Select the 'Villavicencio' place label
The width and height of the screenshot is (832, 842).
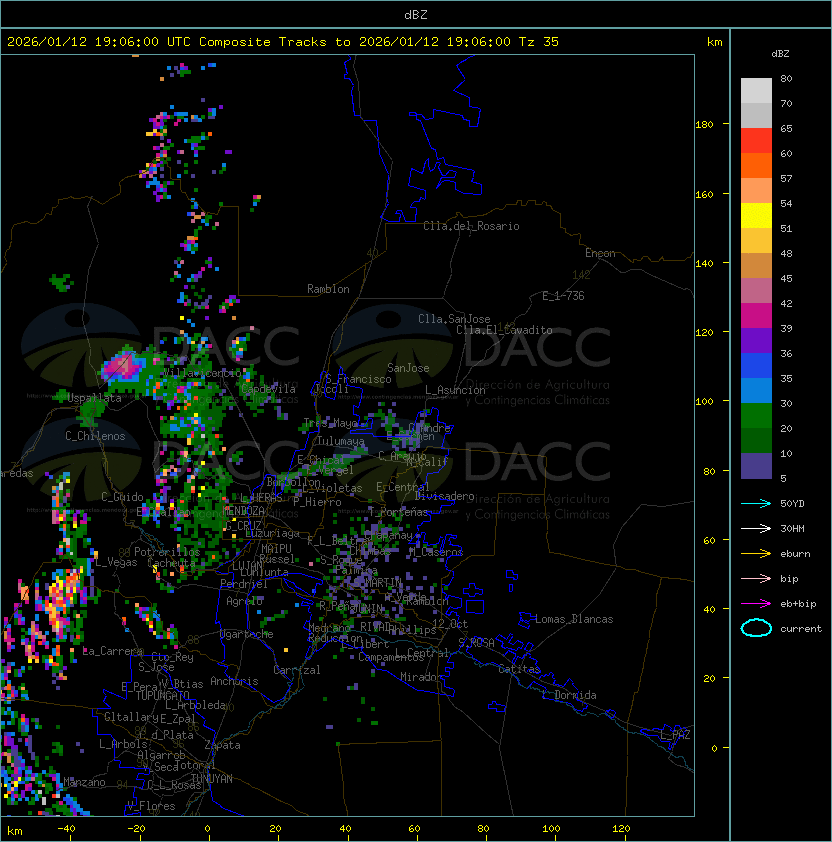click(x=202, y=373)
